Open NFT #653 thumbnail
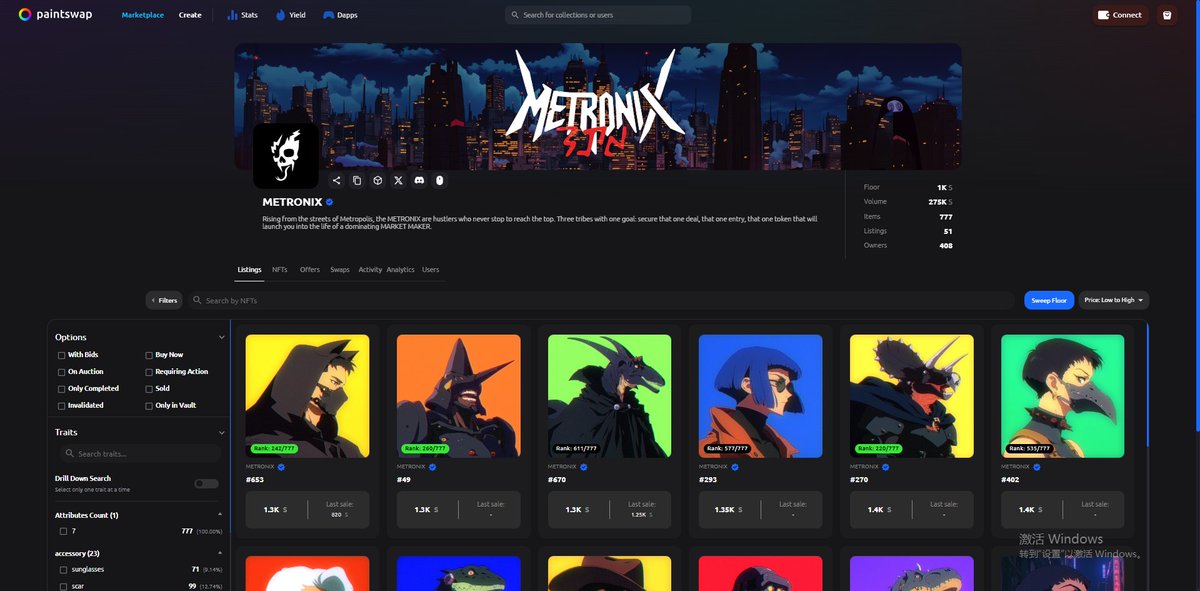 [x=307, y=396]
